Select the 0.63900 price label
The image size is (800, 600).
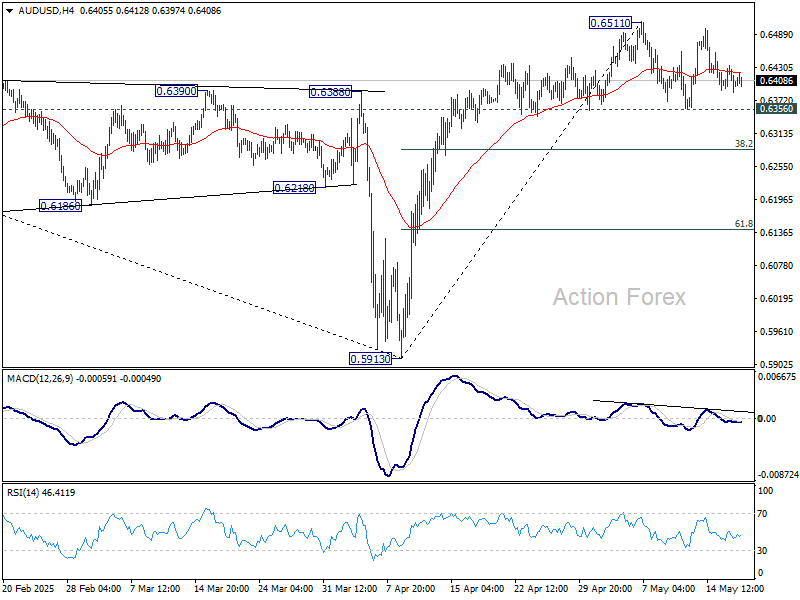click(x=176, y=91)
